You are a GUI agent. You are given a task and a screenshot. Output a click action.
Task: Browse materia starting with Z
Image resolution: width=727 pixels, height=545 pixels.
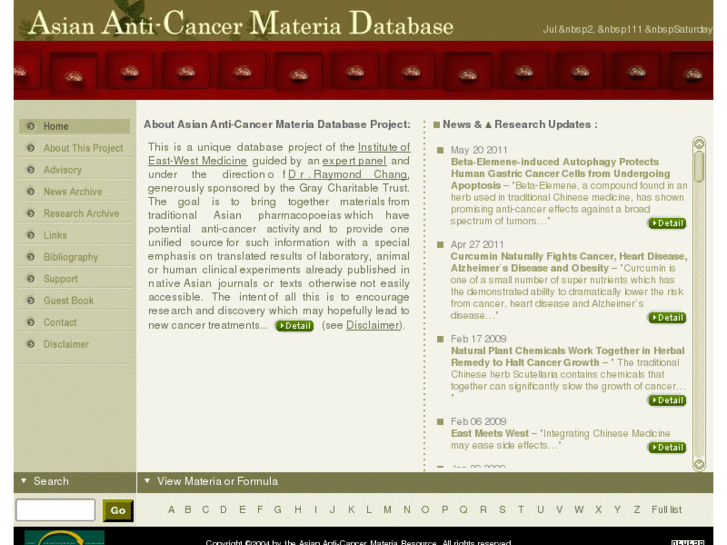click(x=637, y=510)
